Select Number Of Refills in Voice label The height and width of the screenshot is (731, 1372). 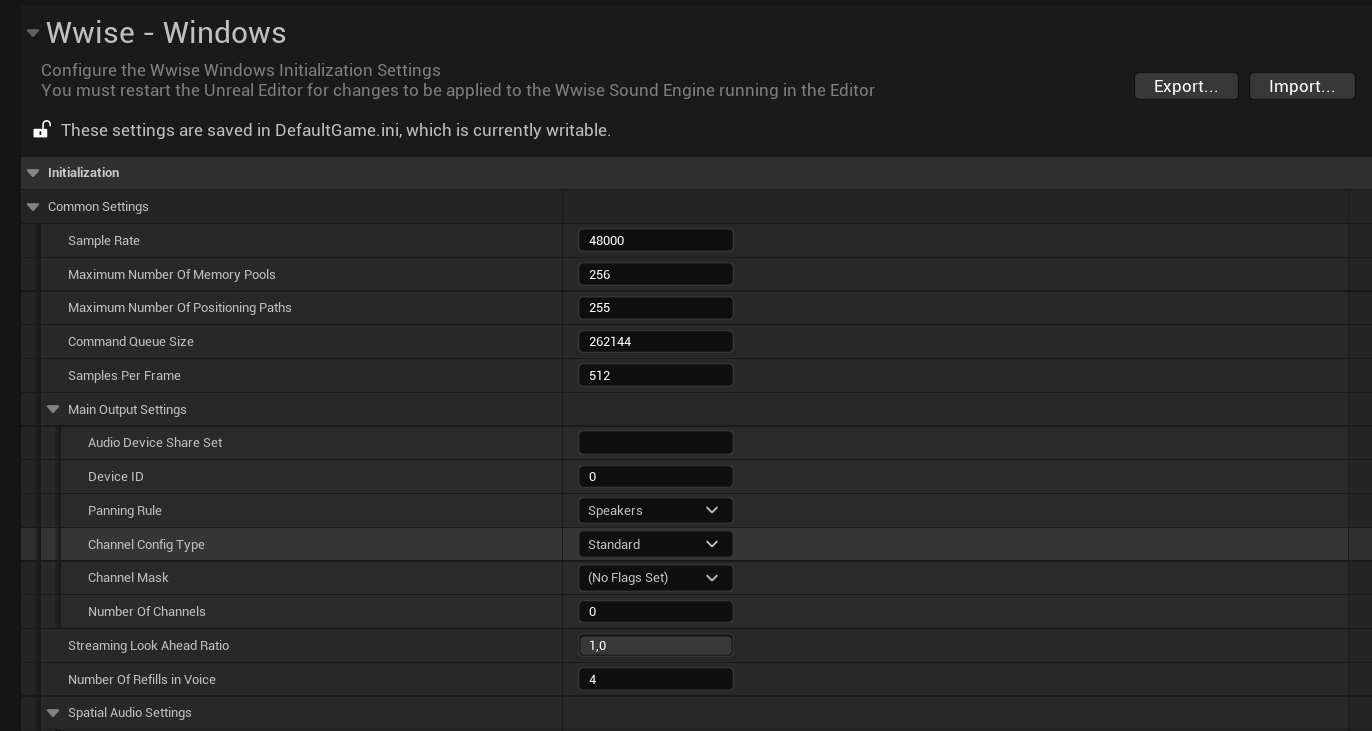tap(142, 680)
